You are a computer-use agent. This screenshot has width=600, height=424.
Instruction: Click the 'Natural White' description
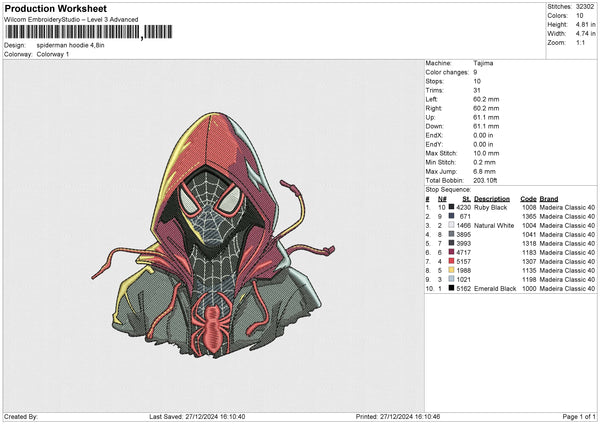tap(494, 226)
